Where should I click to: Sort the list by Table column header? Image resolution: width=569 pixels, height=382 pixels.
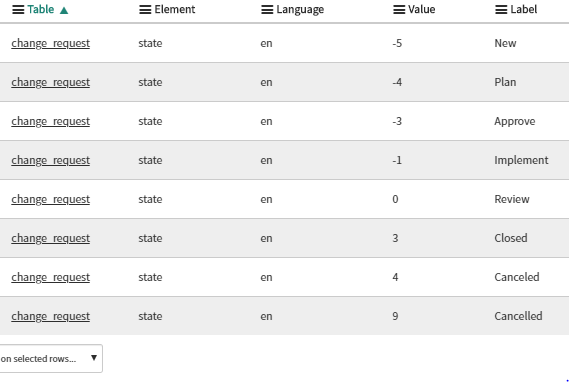point(41,9)
